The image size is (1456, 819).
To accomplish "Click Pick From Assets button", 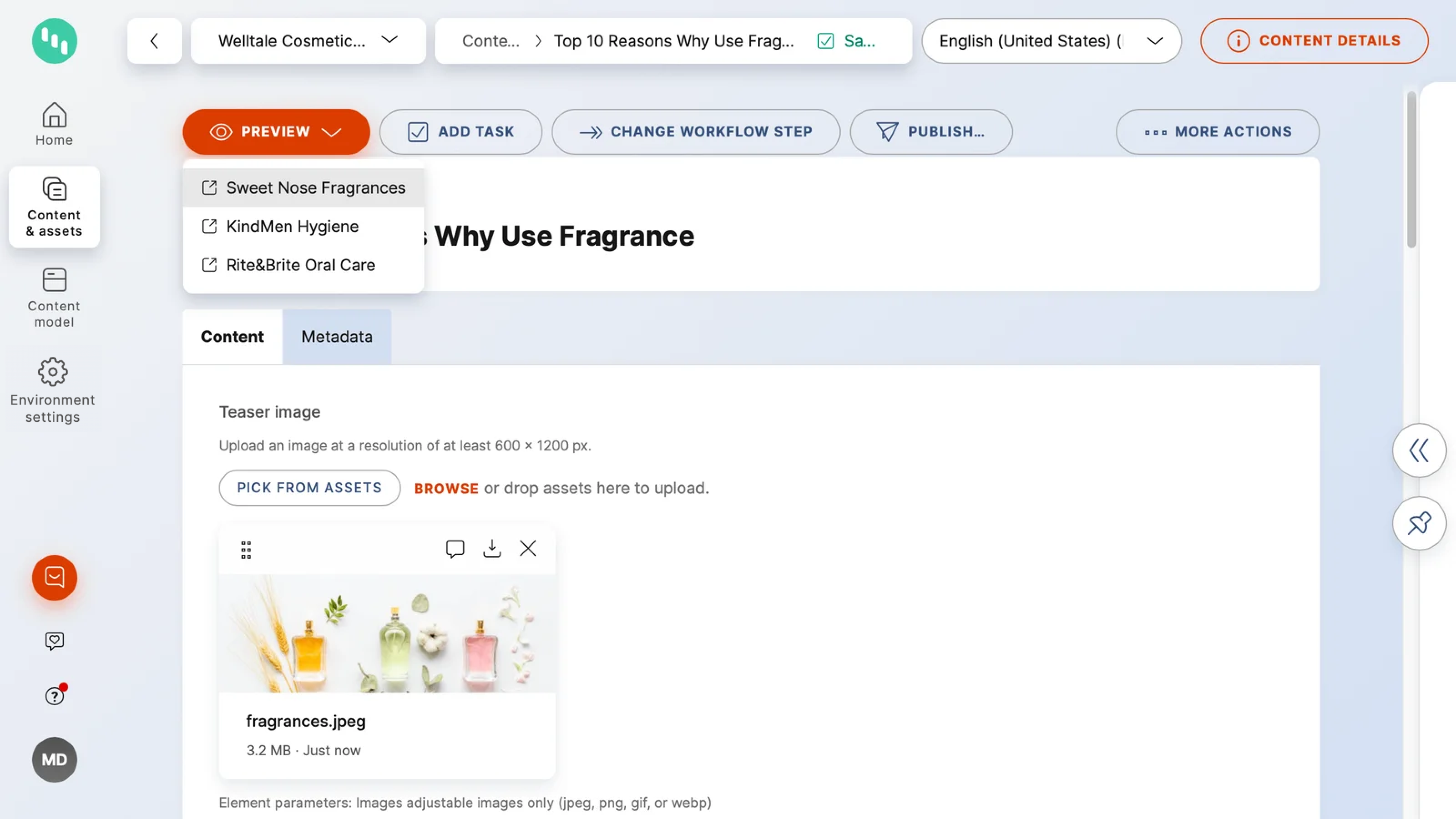I will pyautogui.click(x=309, y=488).
